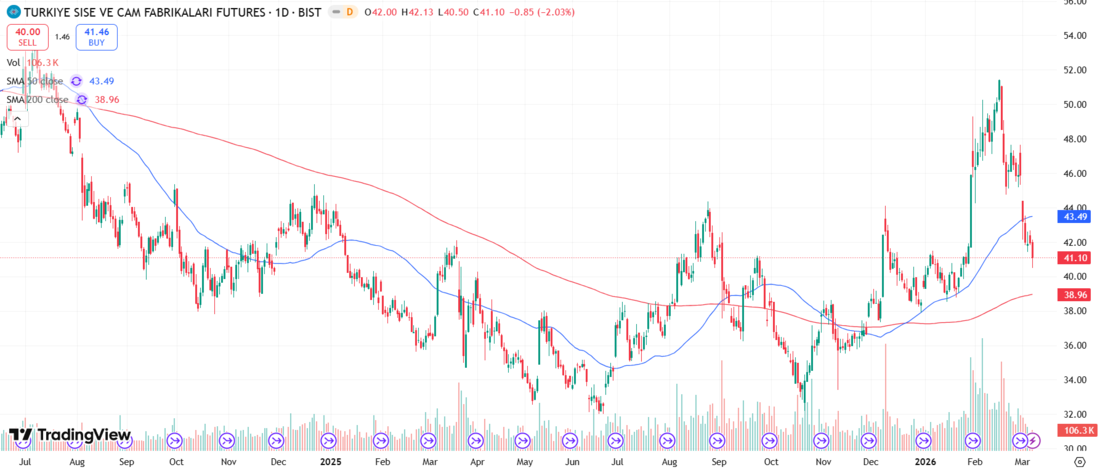Click the red 41.10 last price label
Viewport: 1100px width, 470px height.
[x=1075, y=258]
